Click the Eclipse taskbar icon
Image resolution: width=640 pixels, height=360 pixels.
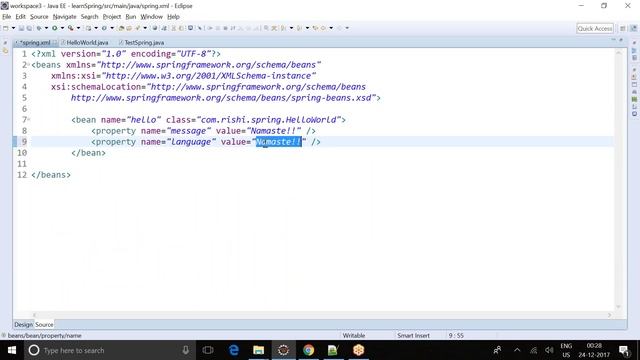pos(283,350)
